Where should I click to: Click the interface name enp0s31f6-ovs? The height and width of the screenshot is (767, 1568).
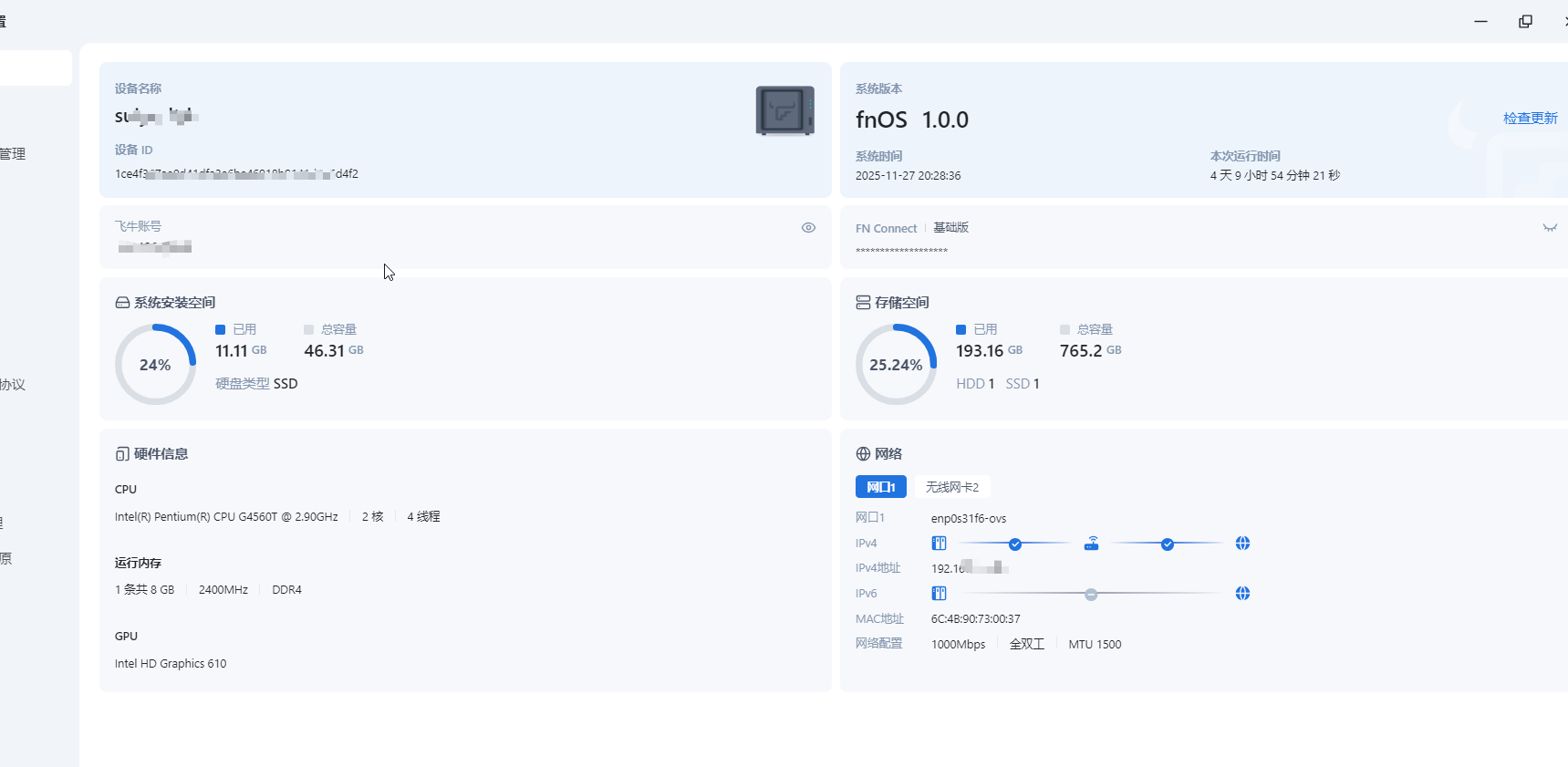coord(969,519)
